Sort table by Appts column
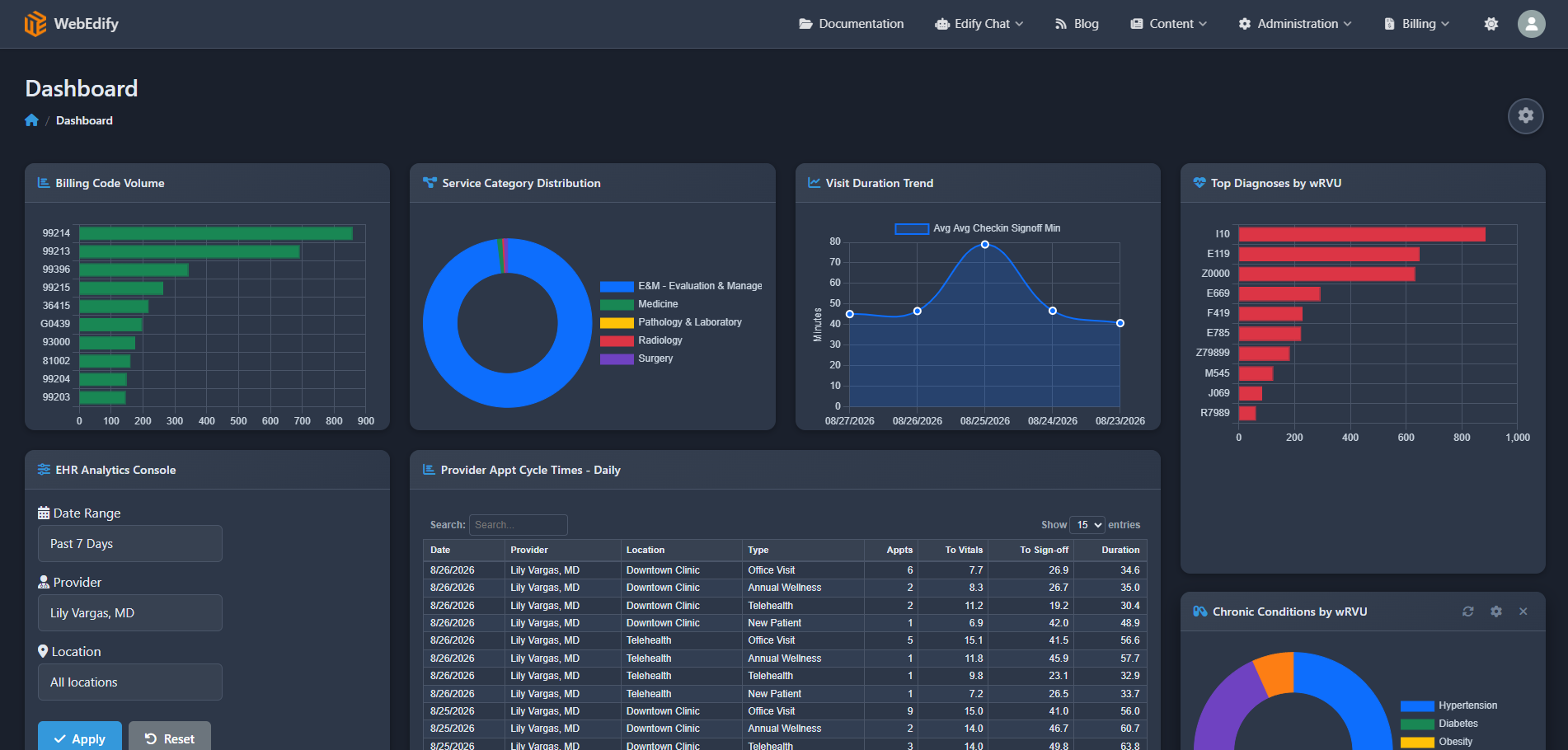Image resolution: width=1568 pixels, height=750 pixels. tap(891, 550)
